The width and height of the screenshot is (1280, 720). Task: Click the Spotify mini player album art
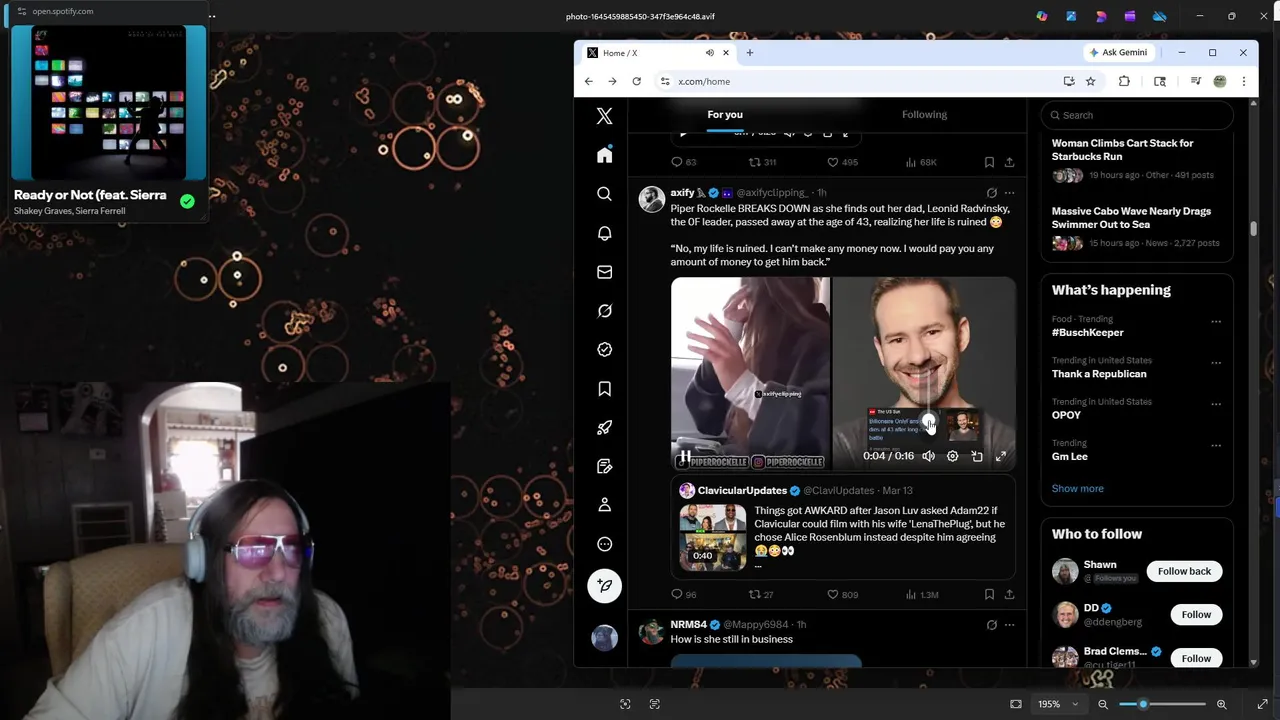[x=109, y=103]
